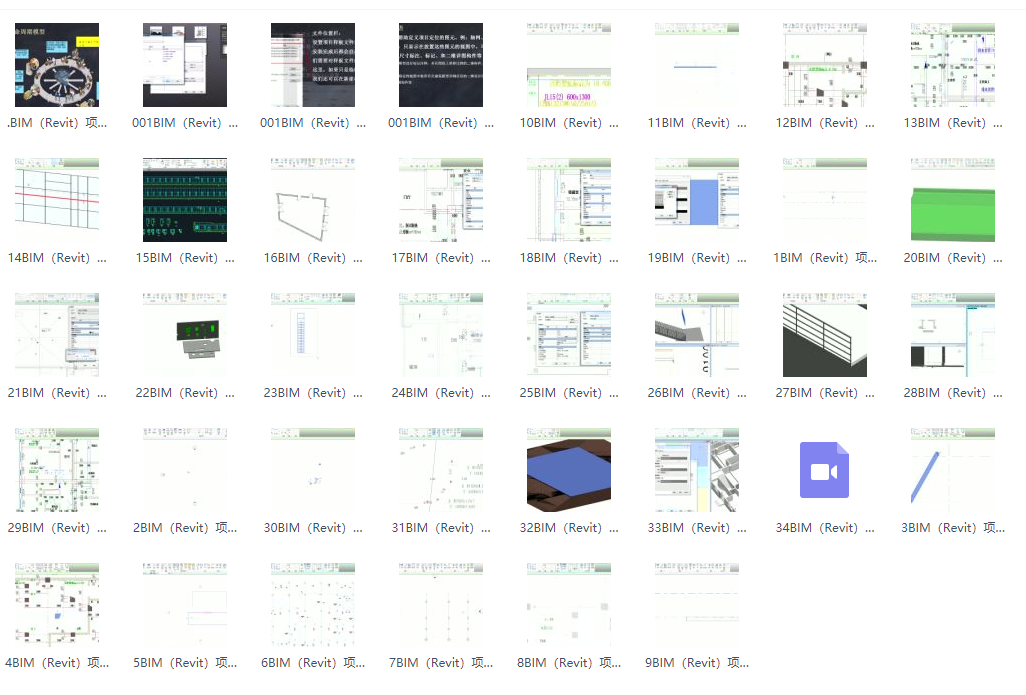
Task: Click the '9BIM (Revit) 项...' file name
Action: [697, 663]
